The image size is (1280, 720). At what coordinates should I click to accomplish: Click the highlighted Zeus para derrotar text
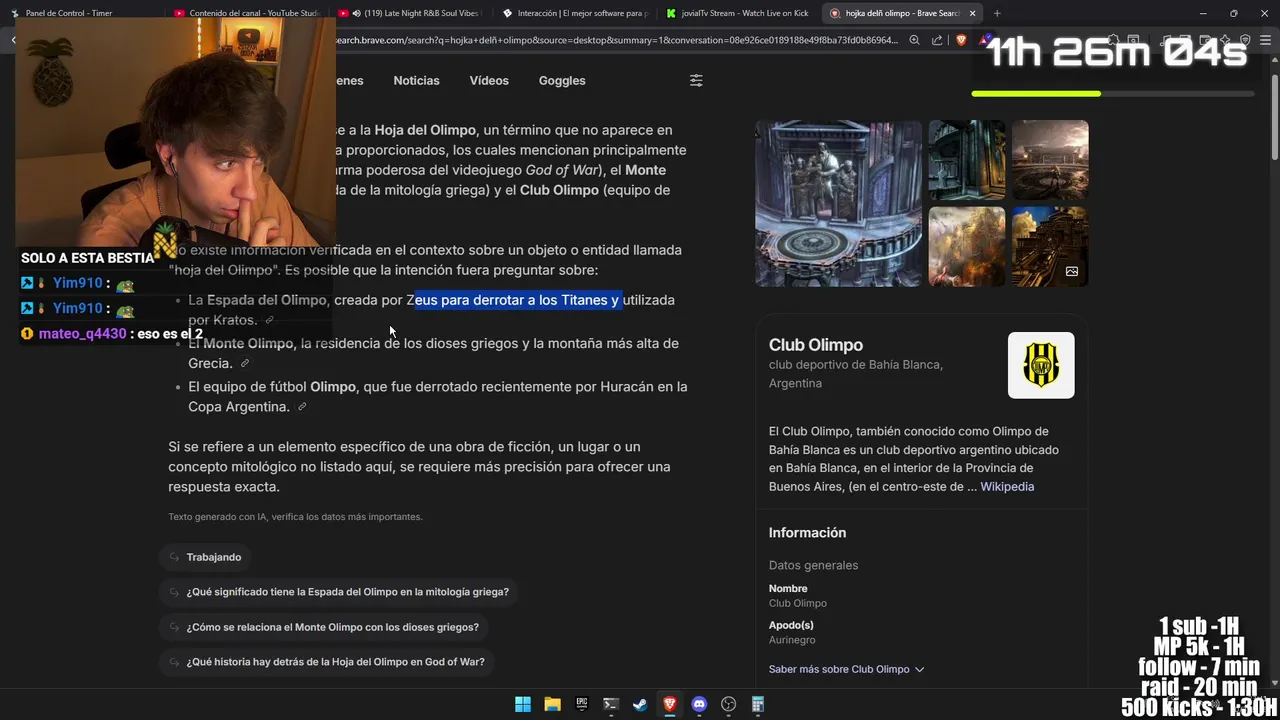(x=518, y=300)
